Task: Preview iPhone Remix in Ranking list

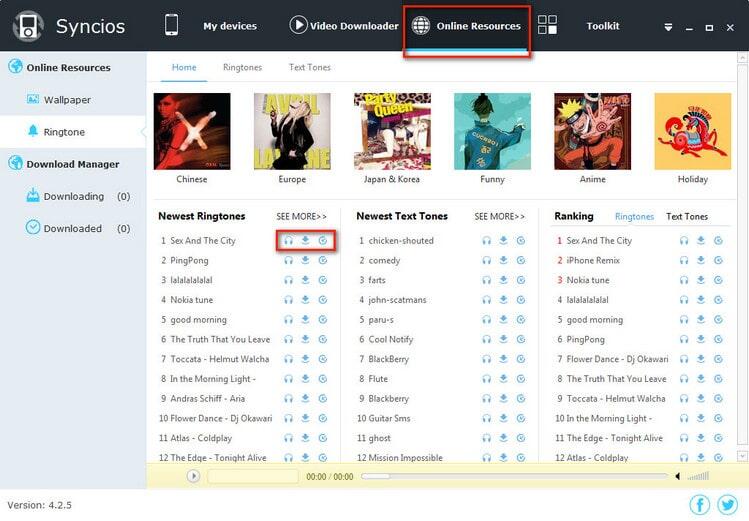Action: pos(684,260)
